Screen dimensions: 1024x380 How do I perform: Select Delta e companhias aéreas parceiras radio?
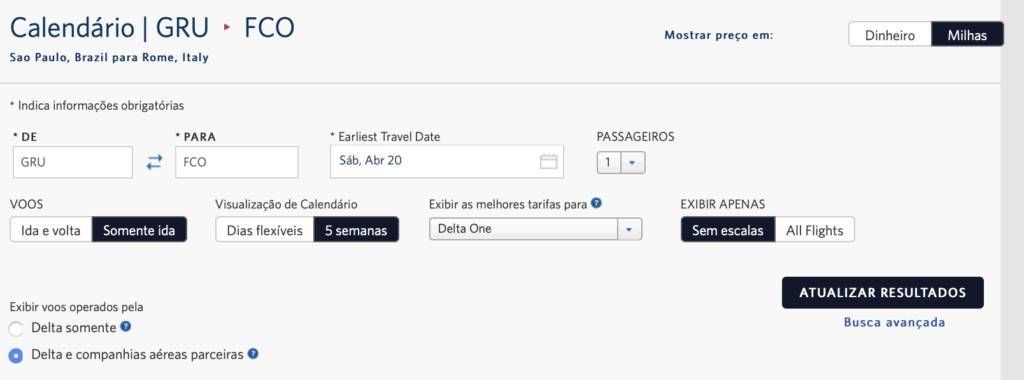pyautogui.click(x=16, y=356)
